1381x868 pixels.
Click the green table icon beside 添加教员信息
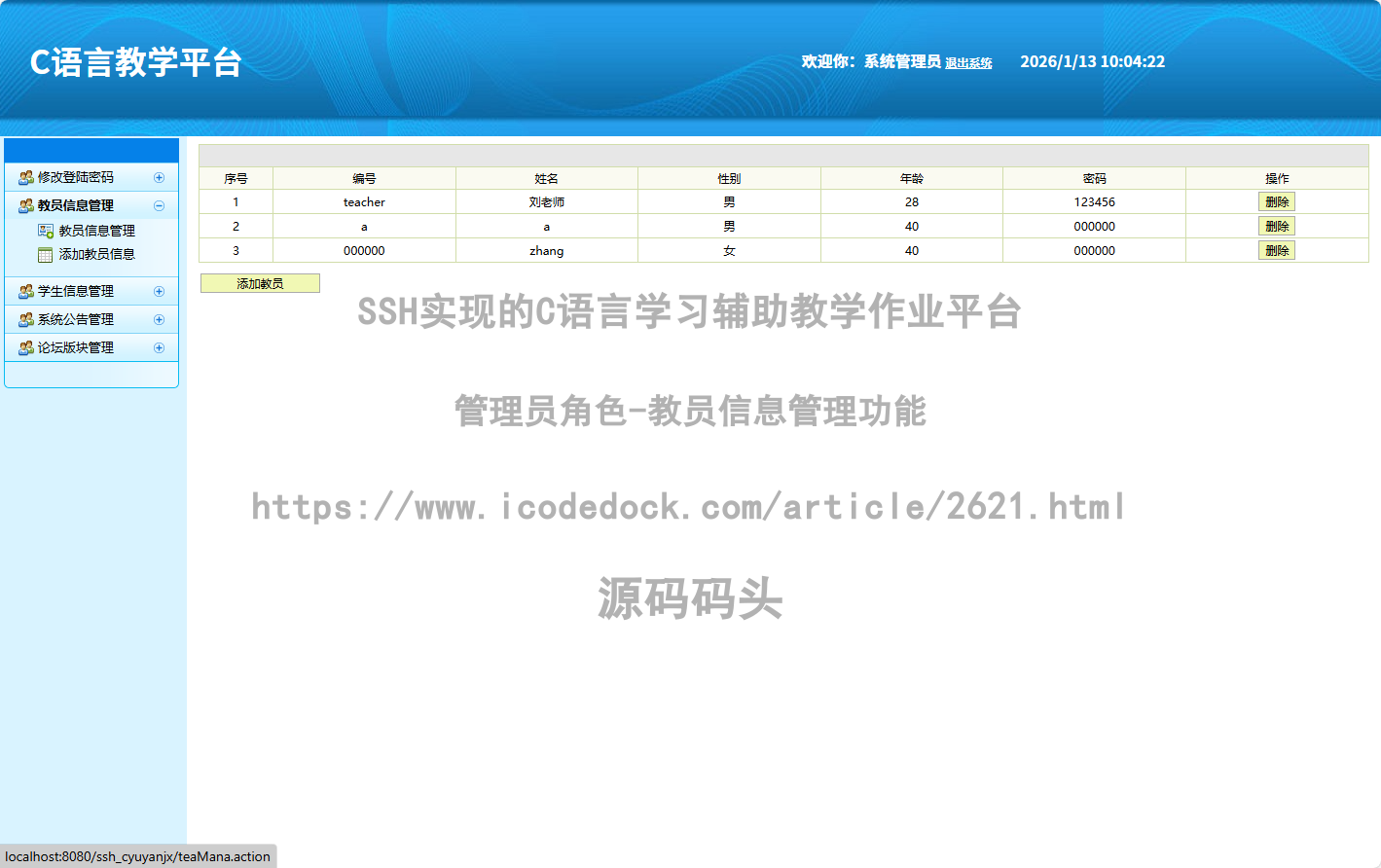tap(46, 254)
